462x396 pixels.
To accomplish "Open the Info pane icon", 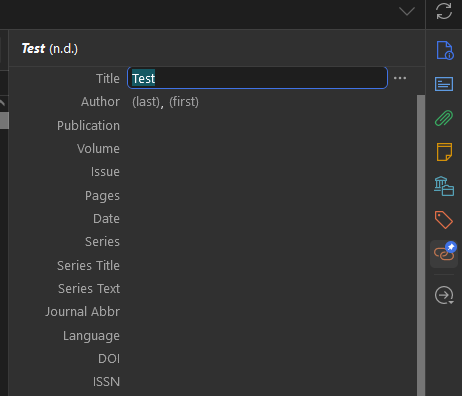I will pyautogui.click(x=445, y=50).
